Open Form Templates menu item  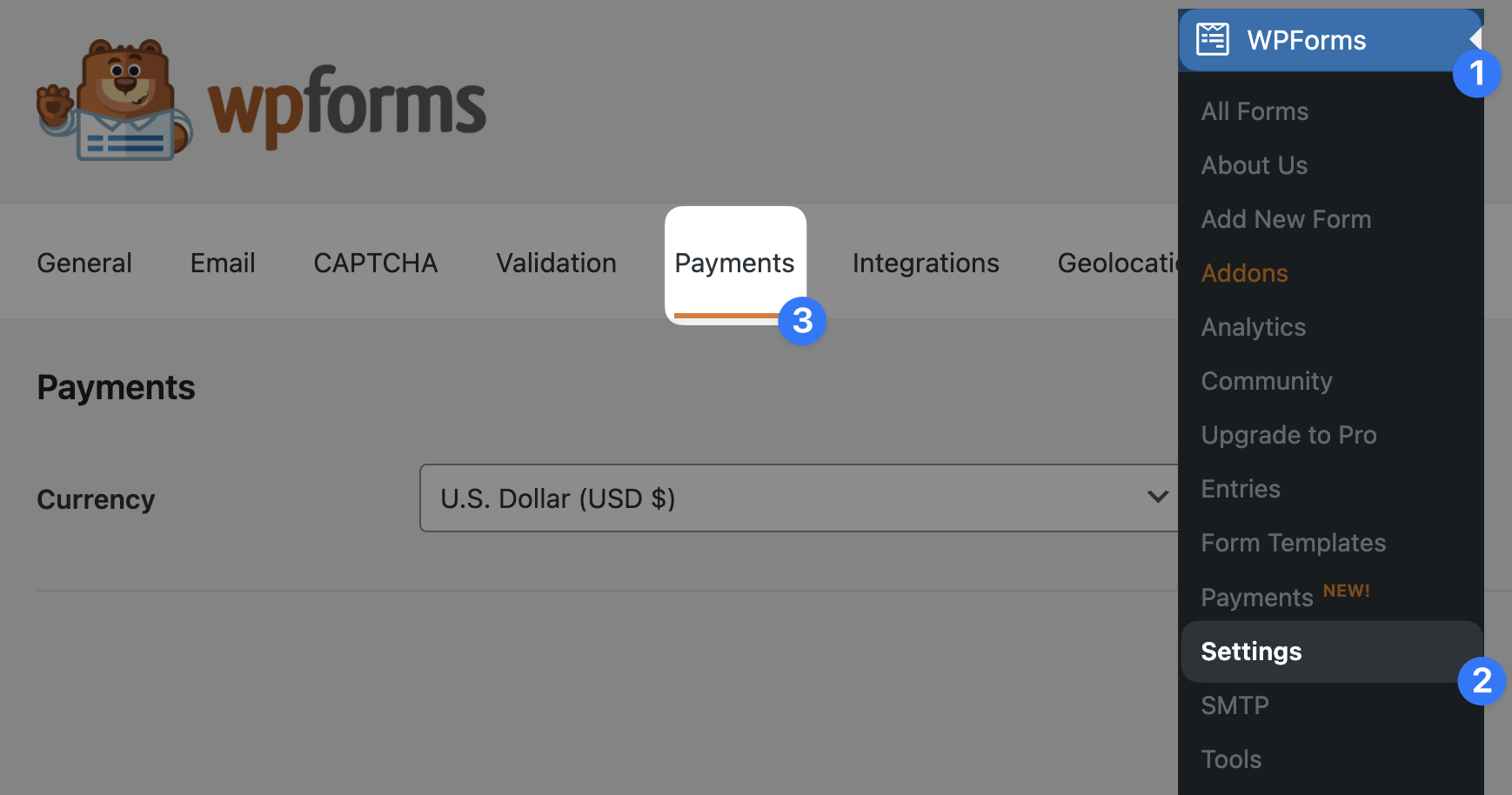click(1293, 543)
